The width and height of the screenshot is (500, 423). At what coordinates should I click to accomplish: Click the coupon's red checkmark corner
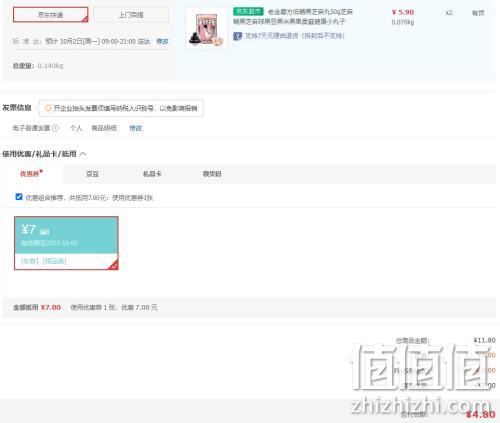pyautogui.click(x=114, y=266)
